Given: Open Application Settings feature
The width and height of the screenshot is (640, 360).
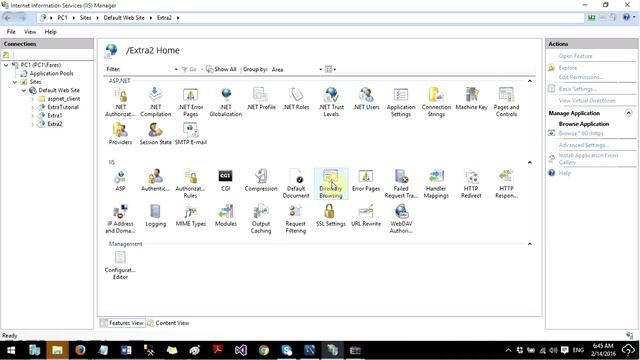Looking at the screenshot, I should point(401,102).
